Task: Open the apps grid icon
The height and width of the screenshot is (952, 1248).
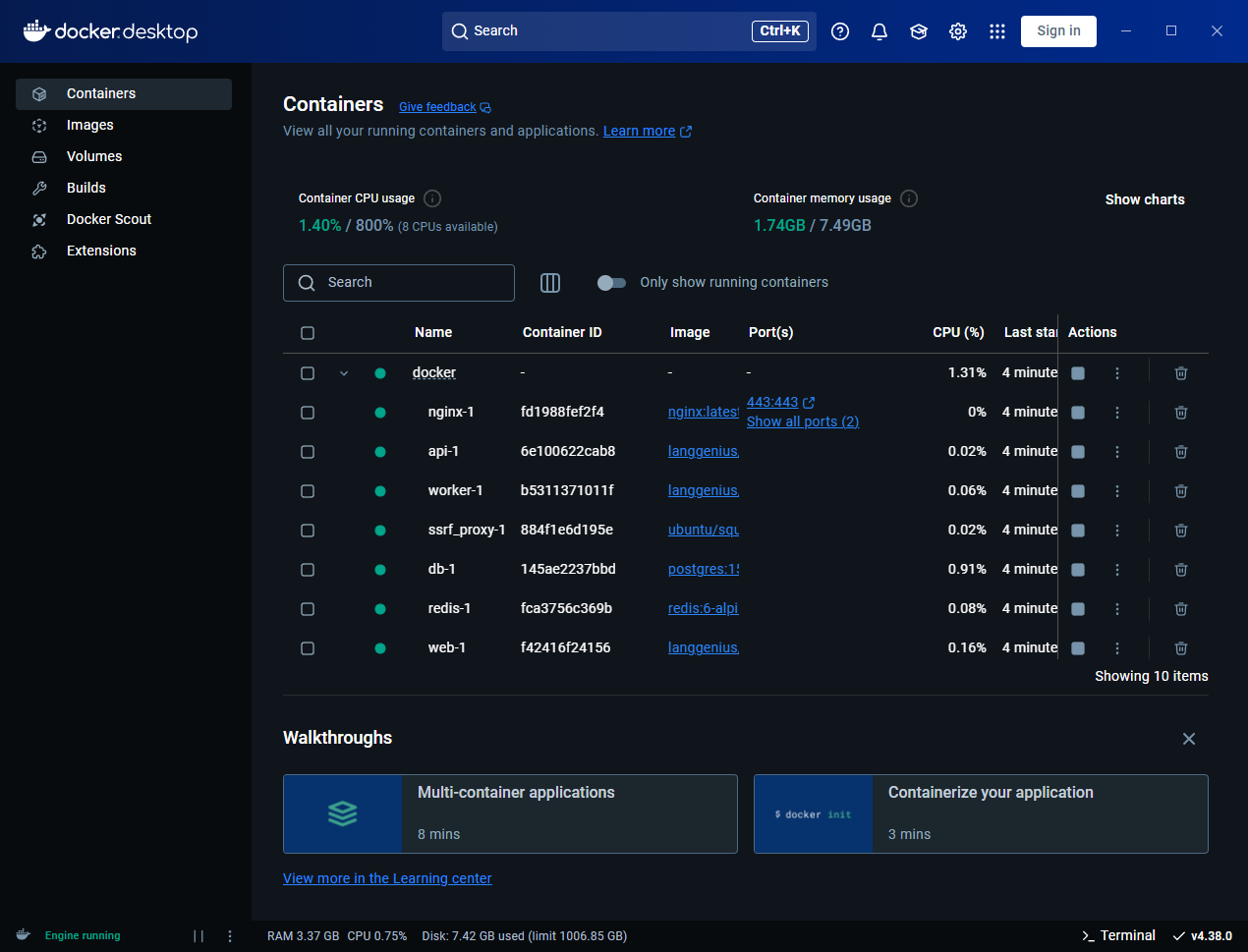Action: click(997, 31)
